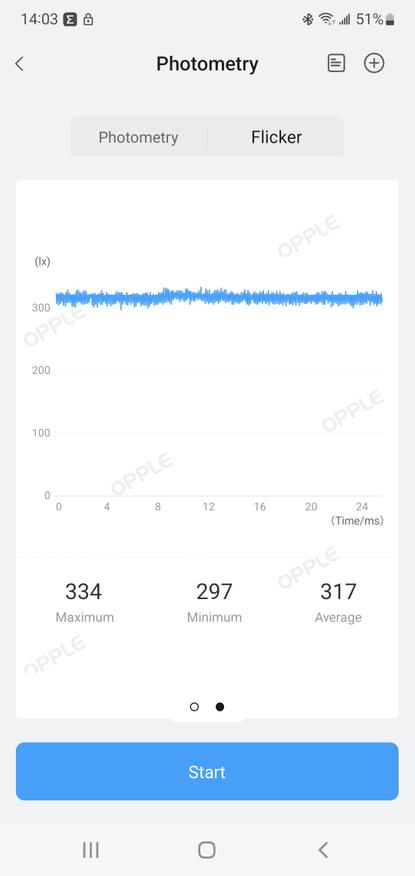
Task: Tap the battery indicator in status bar
Action: click(x=390, y=20)
